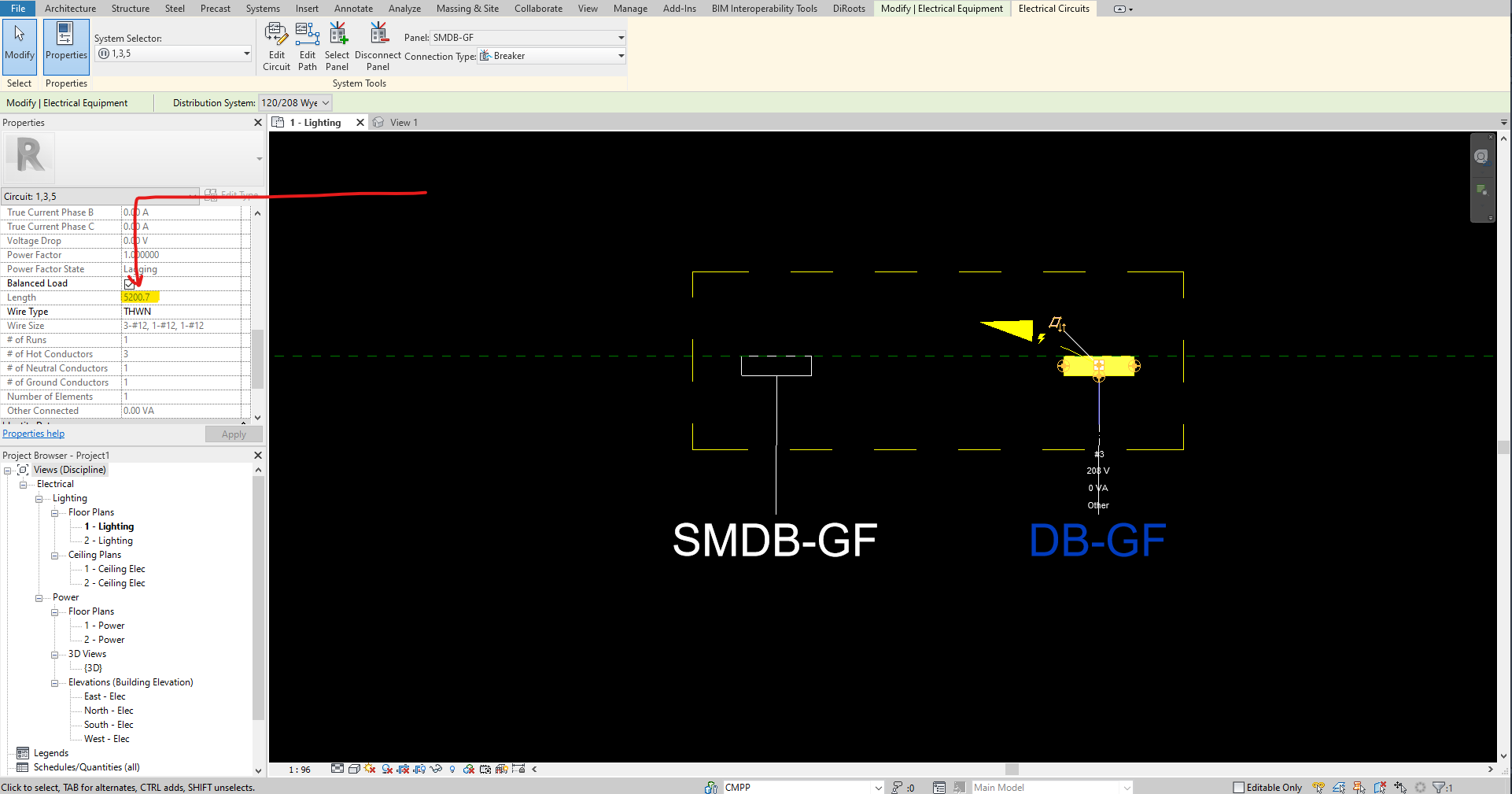The width and height of the screenshot is (1512, 794).
Task: Open 2 - Power floor plan
Action: coord(104,640)
